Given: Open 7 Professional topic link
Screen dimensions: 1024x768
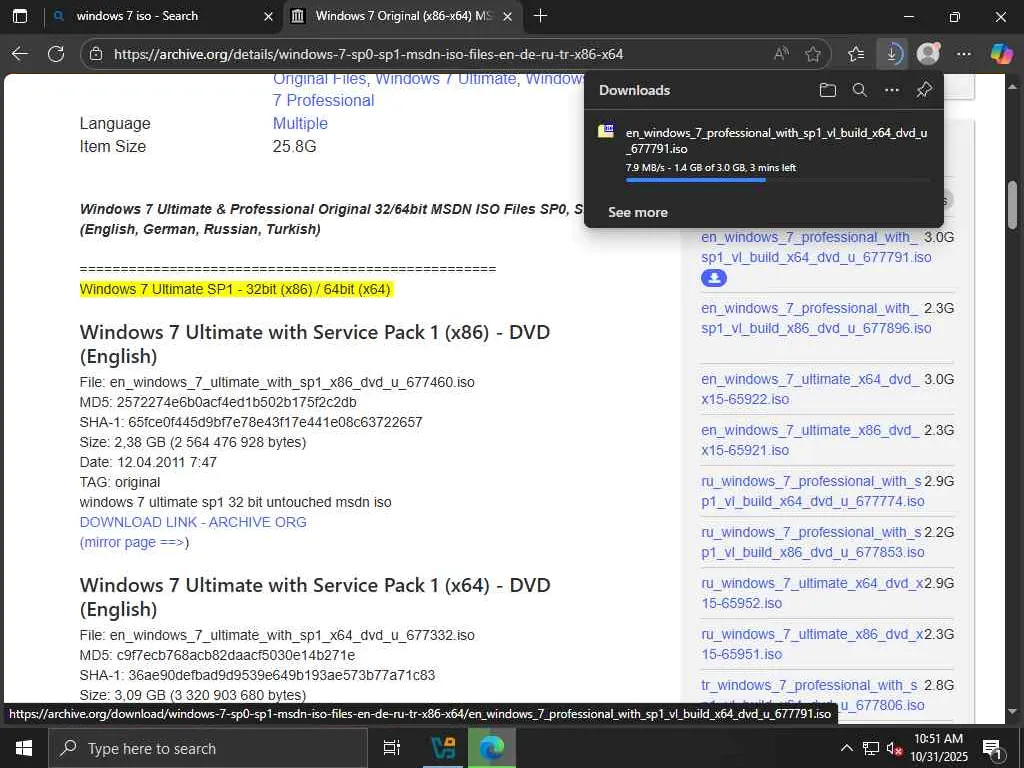Looking at the screenshot, I should (x=323, y=101).
